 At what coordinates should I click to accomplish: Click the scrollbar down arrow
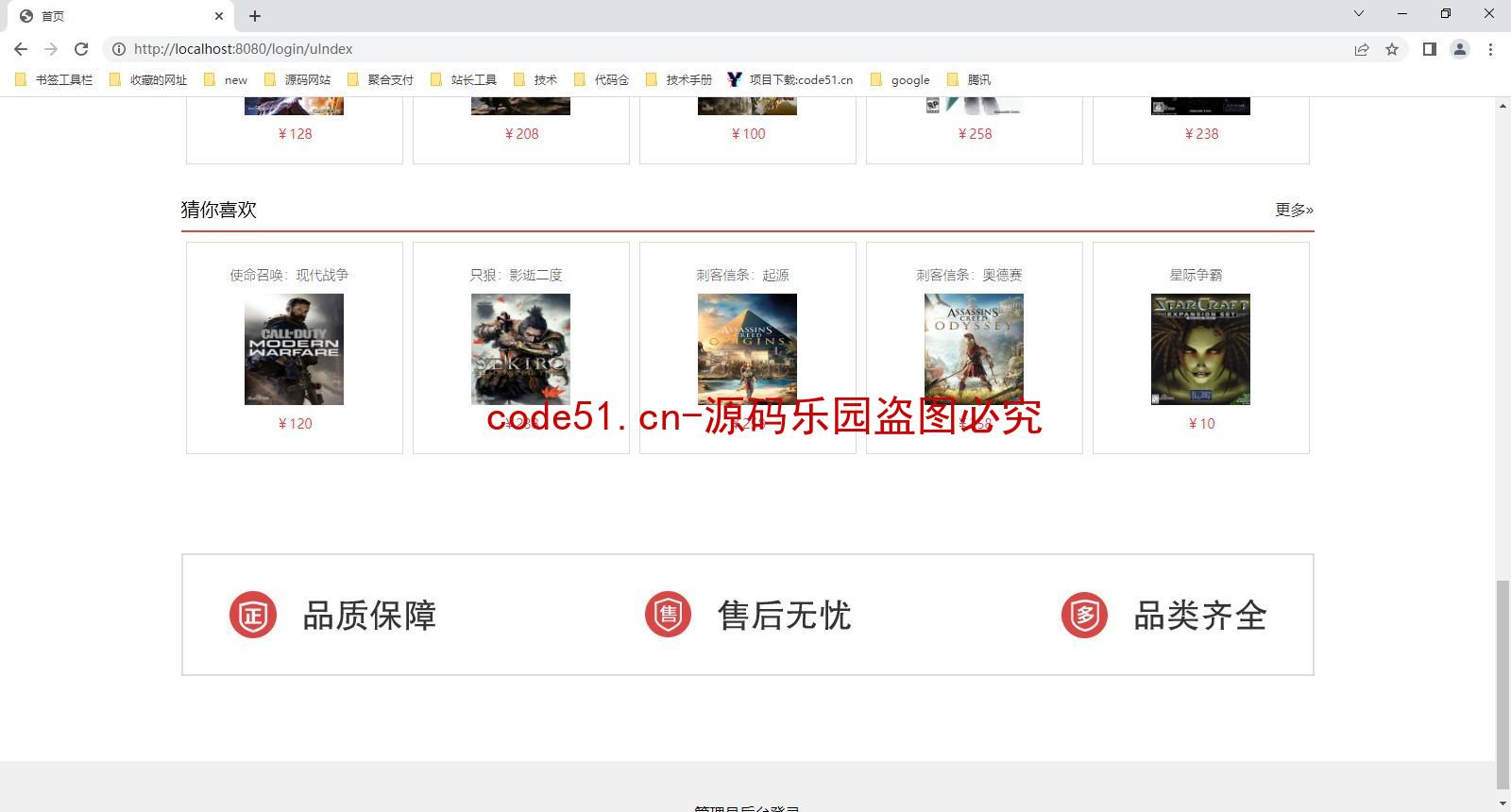coord(1503,804)
